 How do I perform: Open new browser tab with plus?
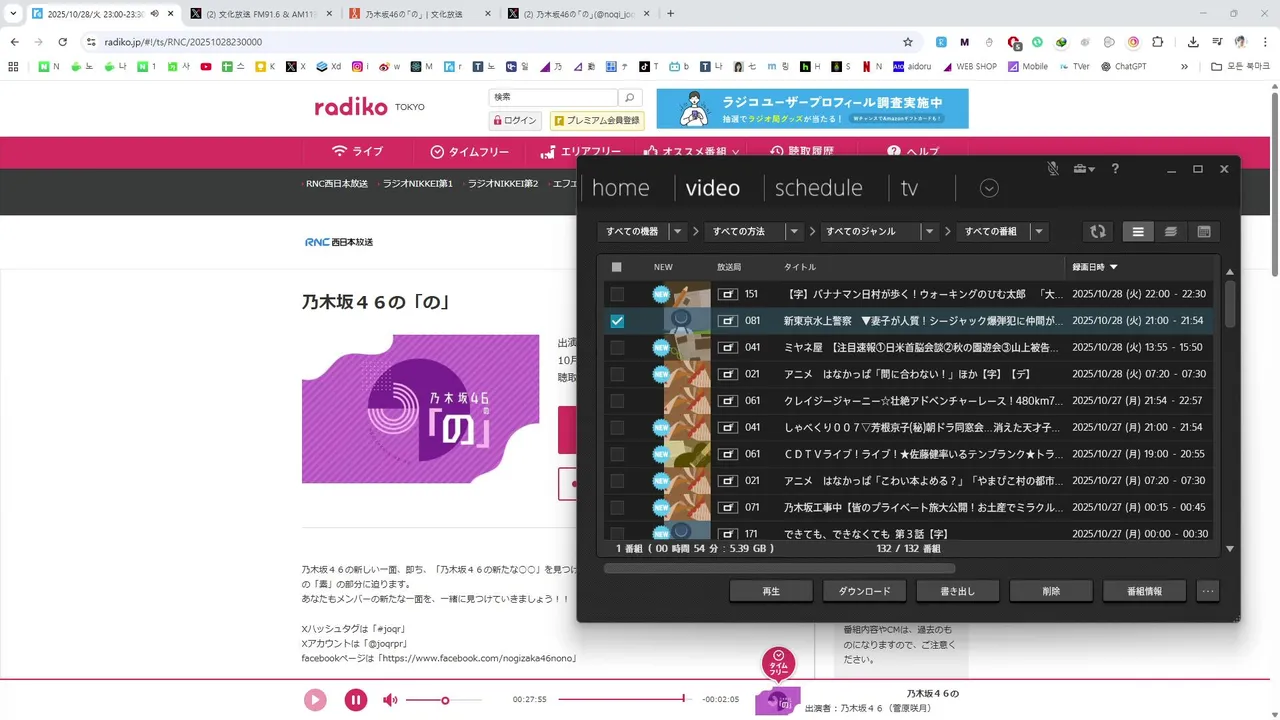[x=670, y=14]
